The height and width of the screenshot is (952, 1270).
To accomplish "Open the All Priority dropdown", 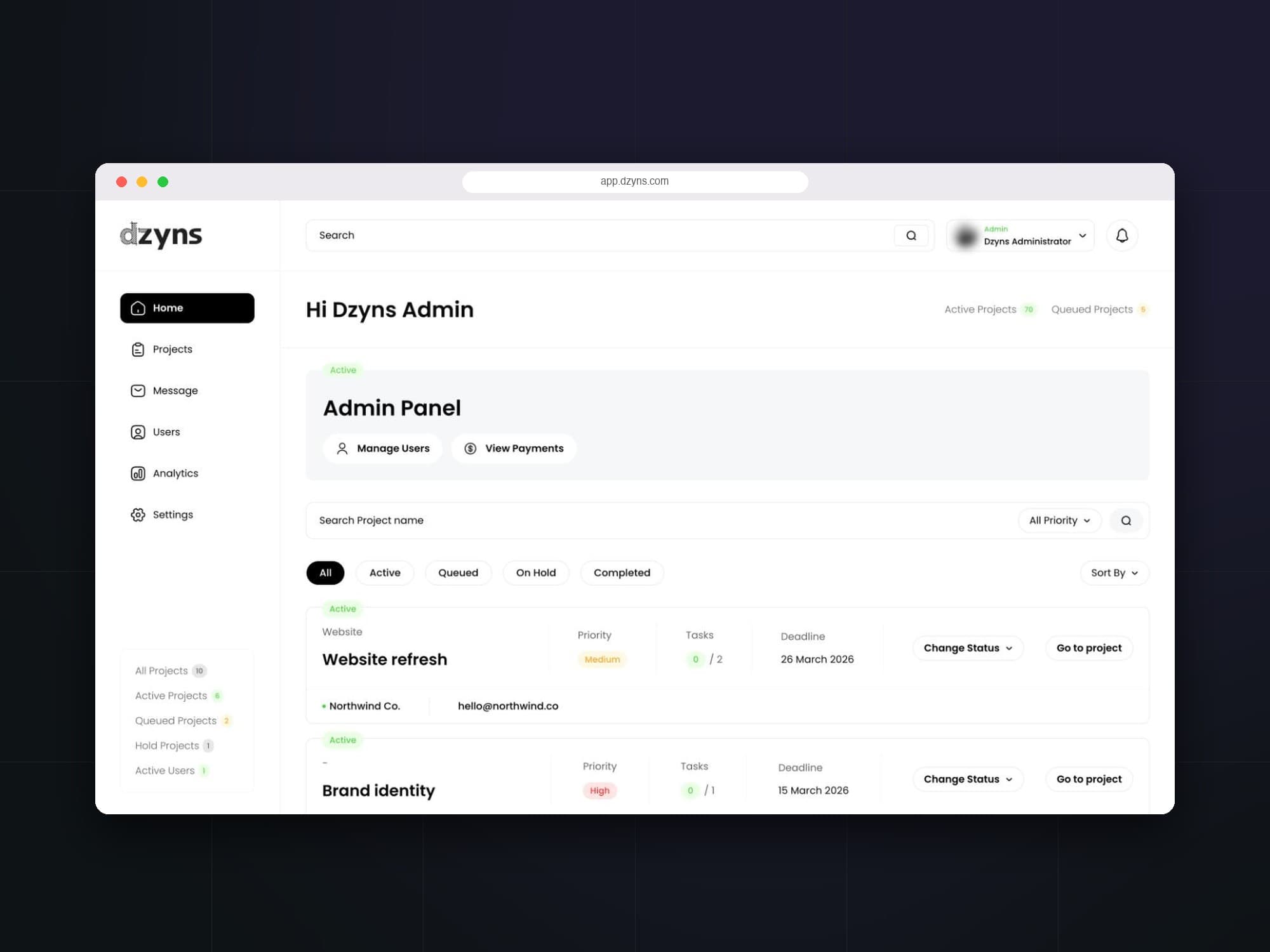I will [x=1060, y=520].
